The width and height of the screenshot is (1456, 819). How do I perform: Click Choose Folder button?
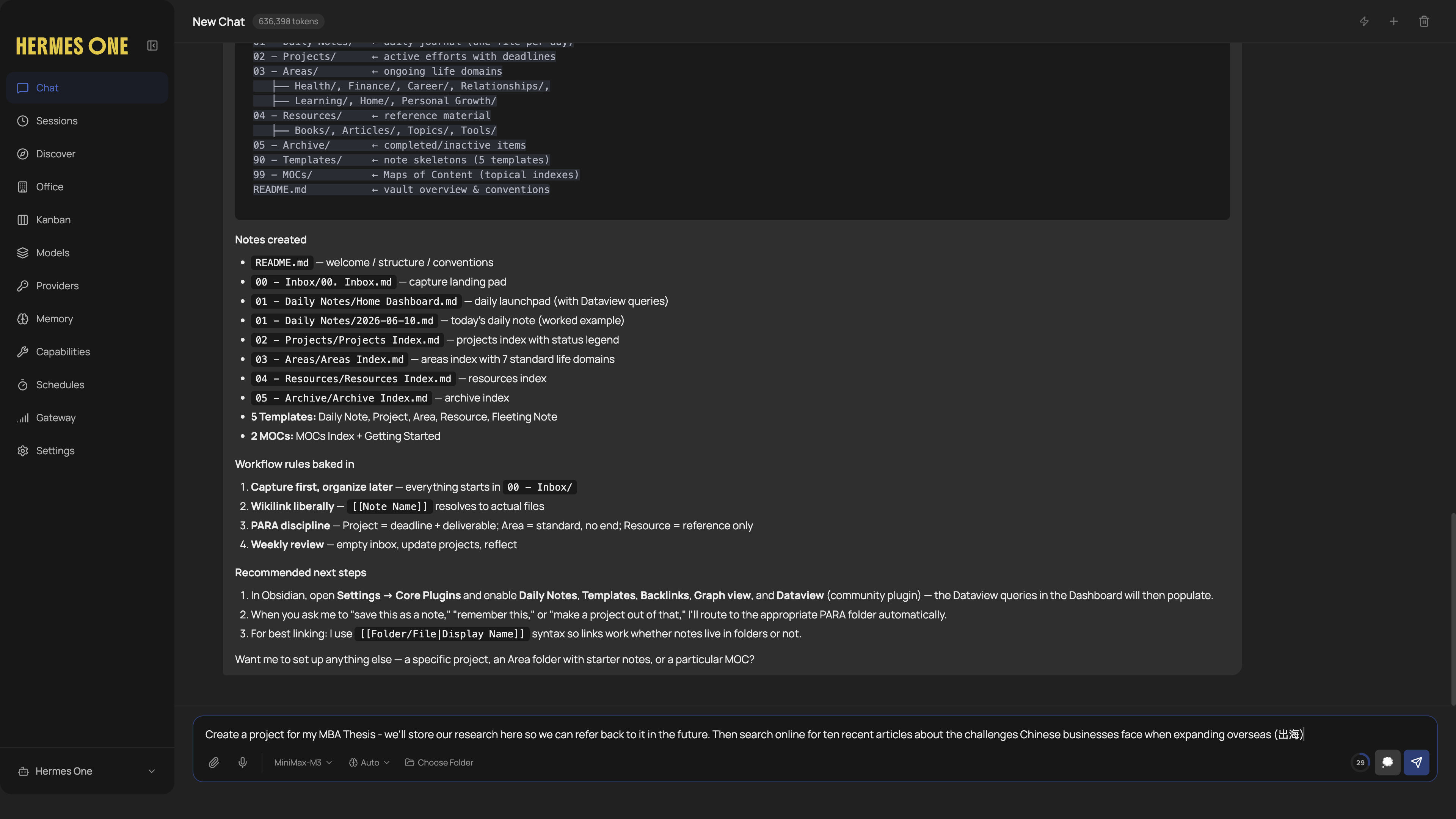[x=439, y=763]
